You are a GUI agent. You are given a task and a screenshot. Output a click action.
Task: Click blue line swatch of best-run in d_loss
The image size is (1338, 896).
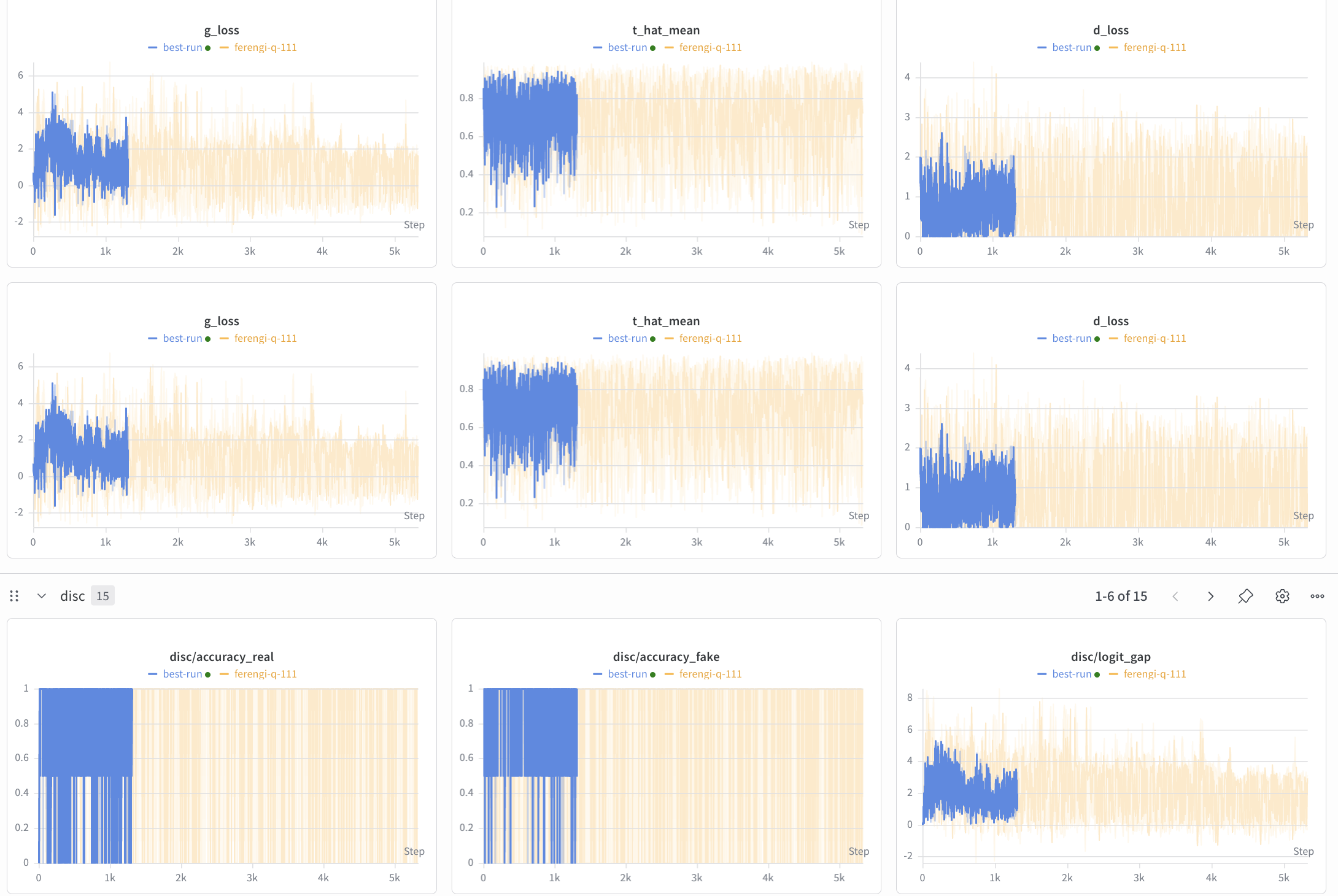(x=1042, y=47)
